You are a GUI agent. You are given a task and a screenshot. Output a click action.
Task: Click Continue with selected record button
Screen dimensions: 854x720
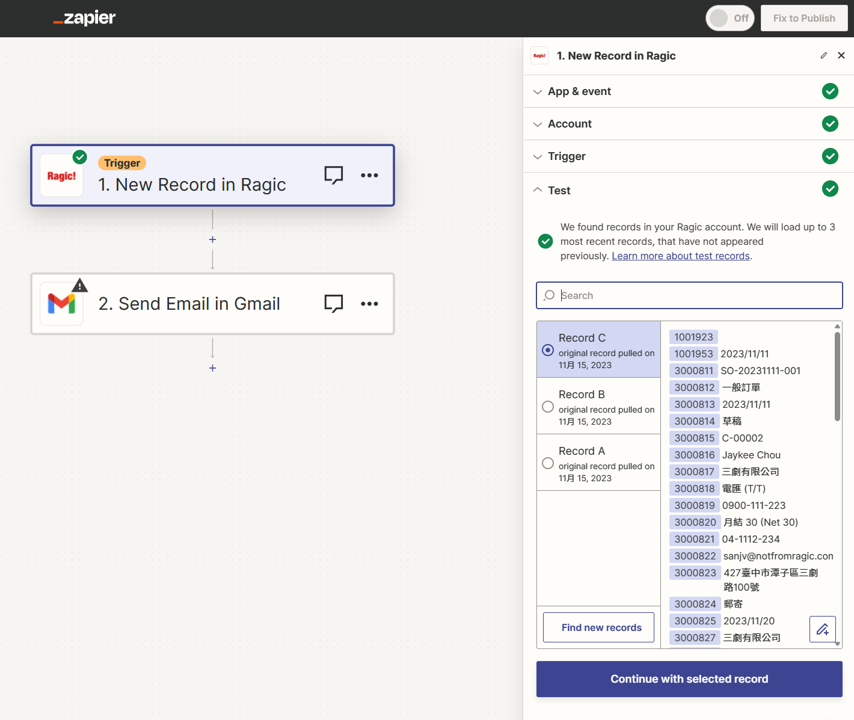point(689,679)
